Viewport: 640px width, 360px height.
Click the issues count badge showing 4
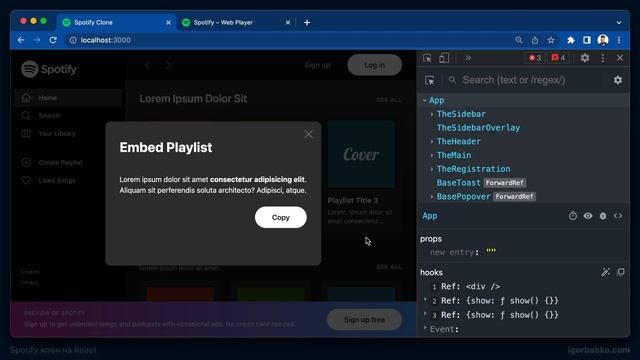pyautogui.click(x=558, y=58)
